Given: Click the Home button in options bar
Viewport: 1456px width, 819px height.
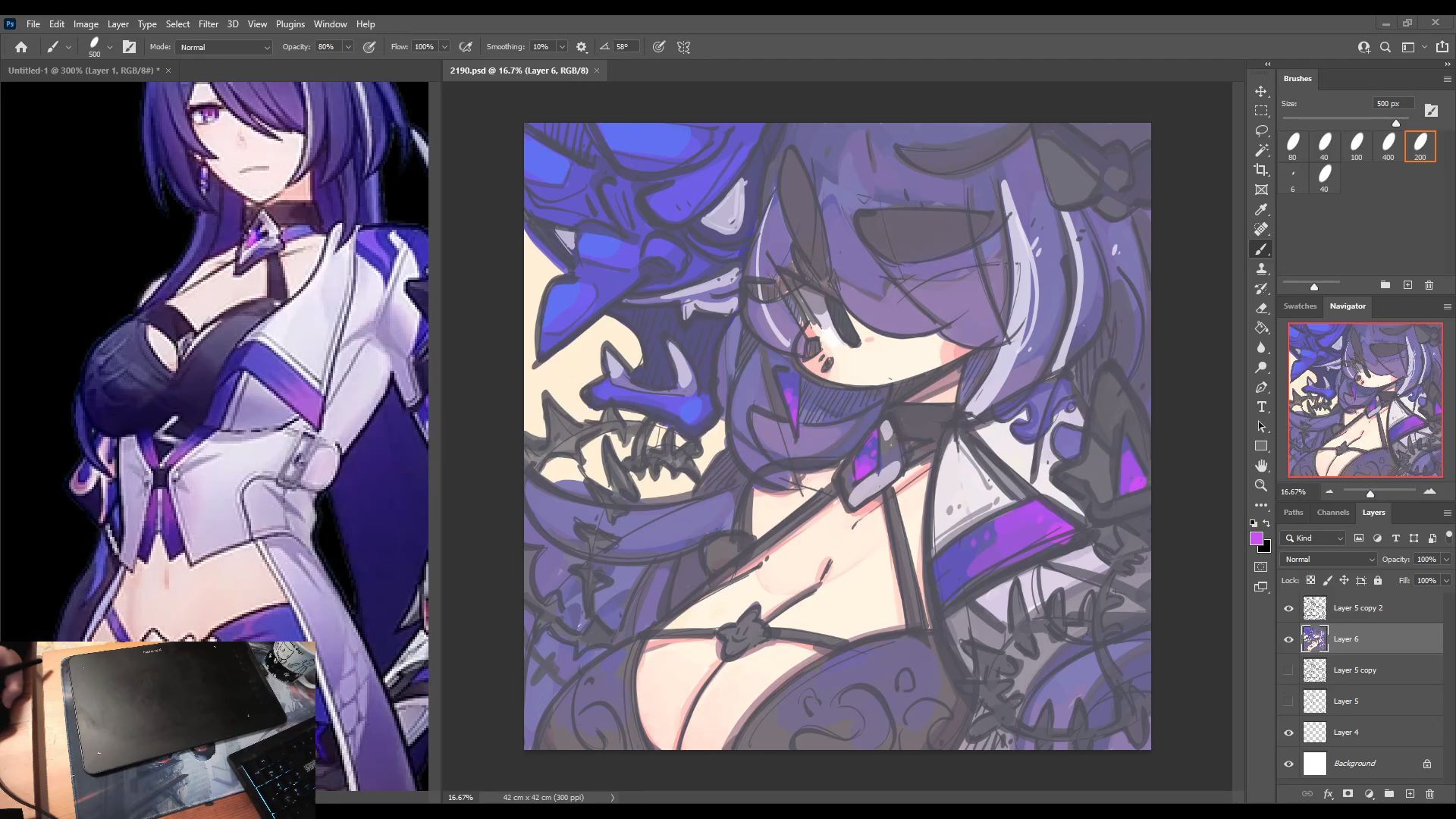Looking at the screenshot, I should tap(20, 47).
